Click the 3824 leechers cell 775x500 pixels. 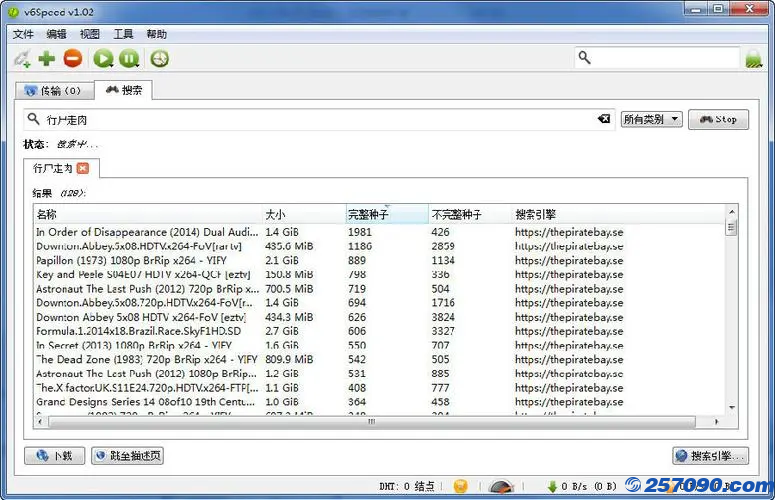point(443,317)
